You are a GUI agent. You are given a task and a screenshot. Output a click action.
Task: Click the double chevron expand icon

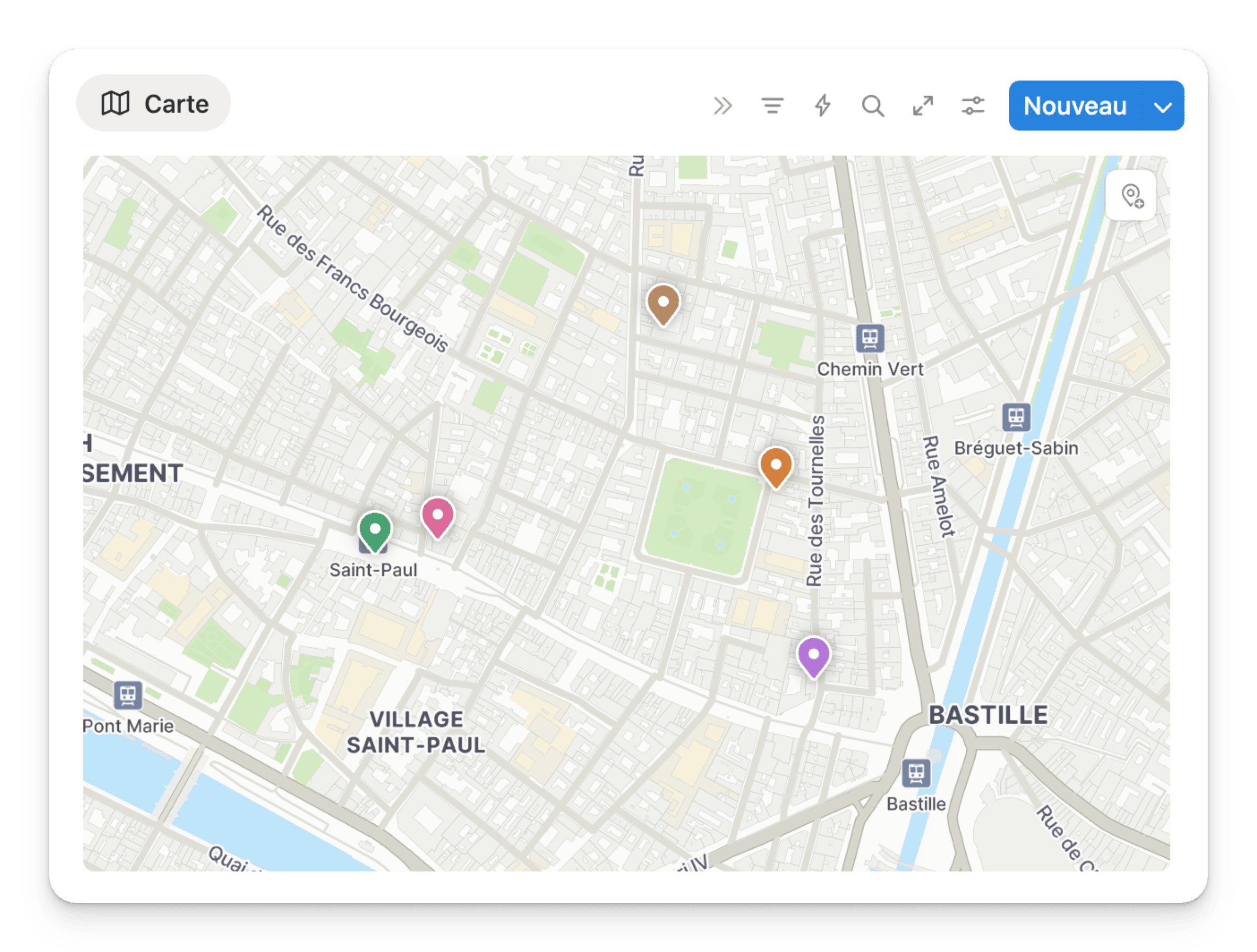722,106
